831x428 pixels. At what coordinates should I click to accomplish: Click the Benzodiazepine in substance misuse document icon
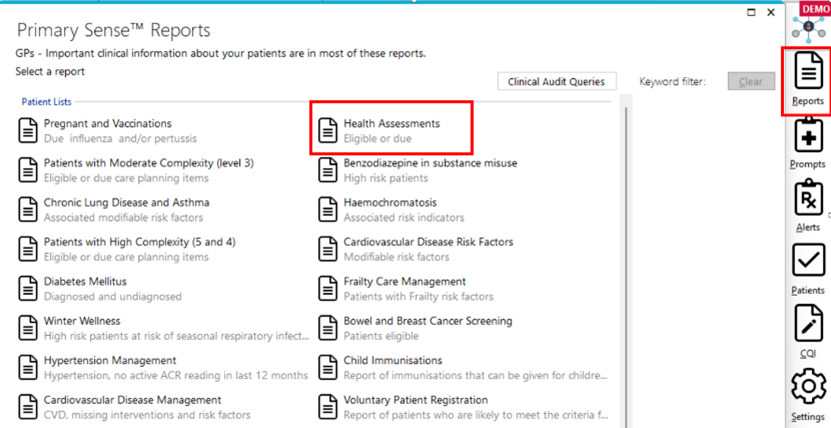[328, 170]
